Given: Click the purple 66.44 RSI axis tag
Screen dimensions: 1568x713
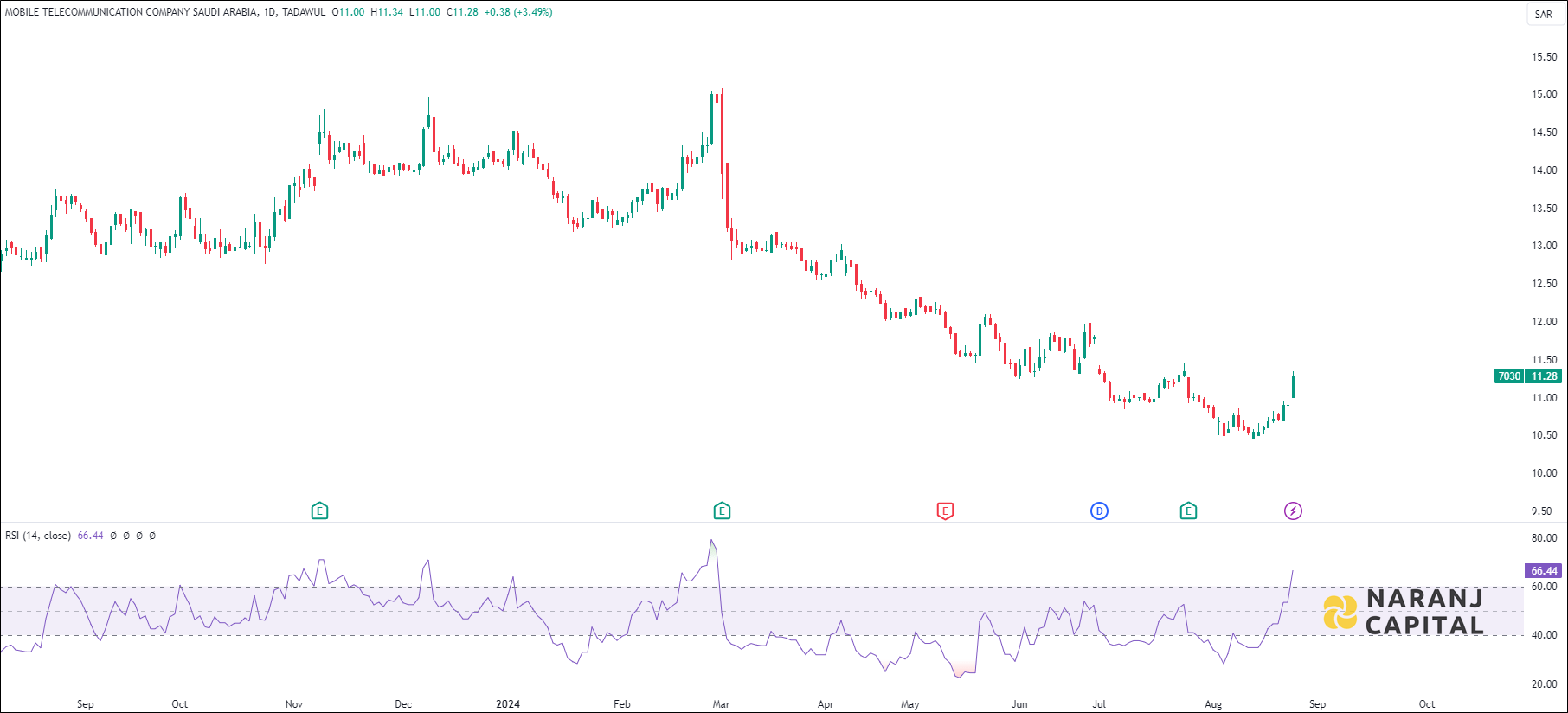Looking at the screenshot, I should 1544,571.
